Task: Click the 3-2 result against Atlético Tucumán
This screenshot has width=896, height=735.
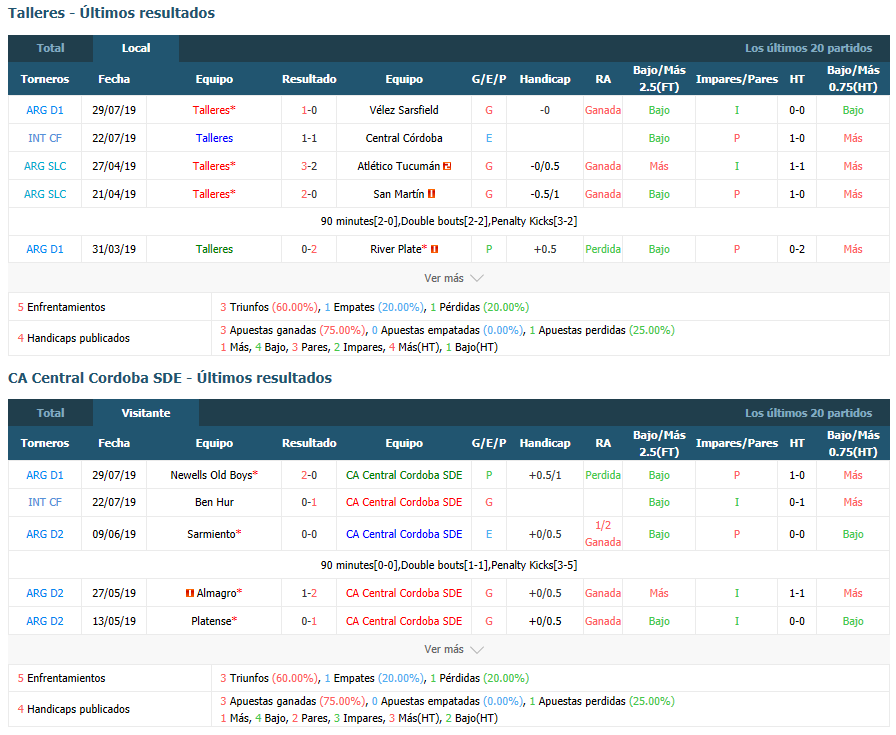Action: [309, 166]
